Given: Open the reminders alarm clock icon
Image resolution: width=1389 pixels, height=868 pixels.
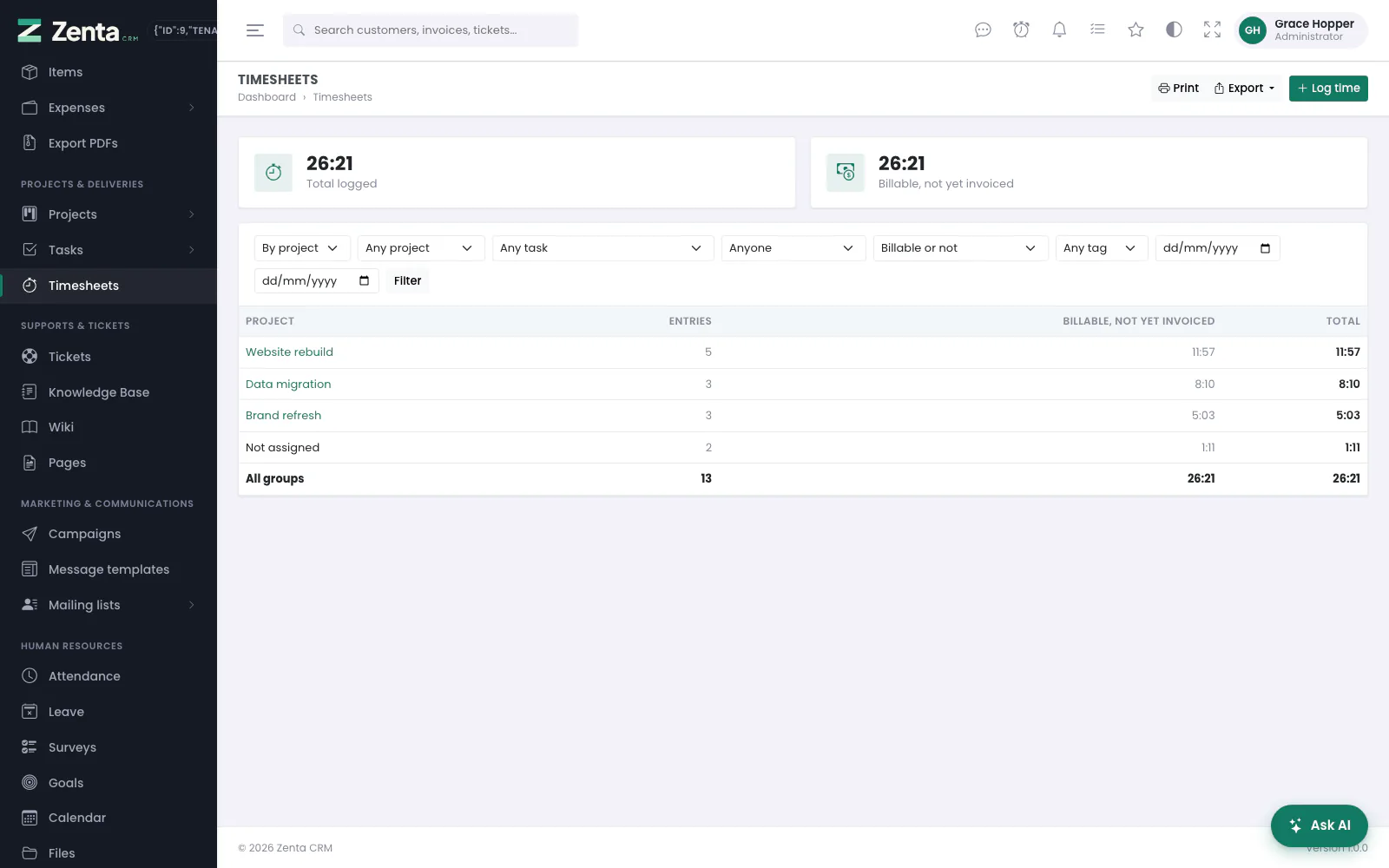Looking at the screenshot, I should 1021,30.
